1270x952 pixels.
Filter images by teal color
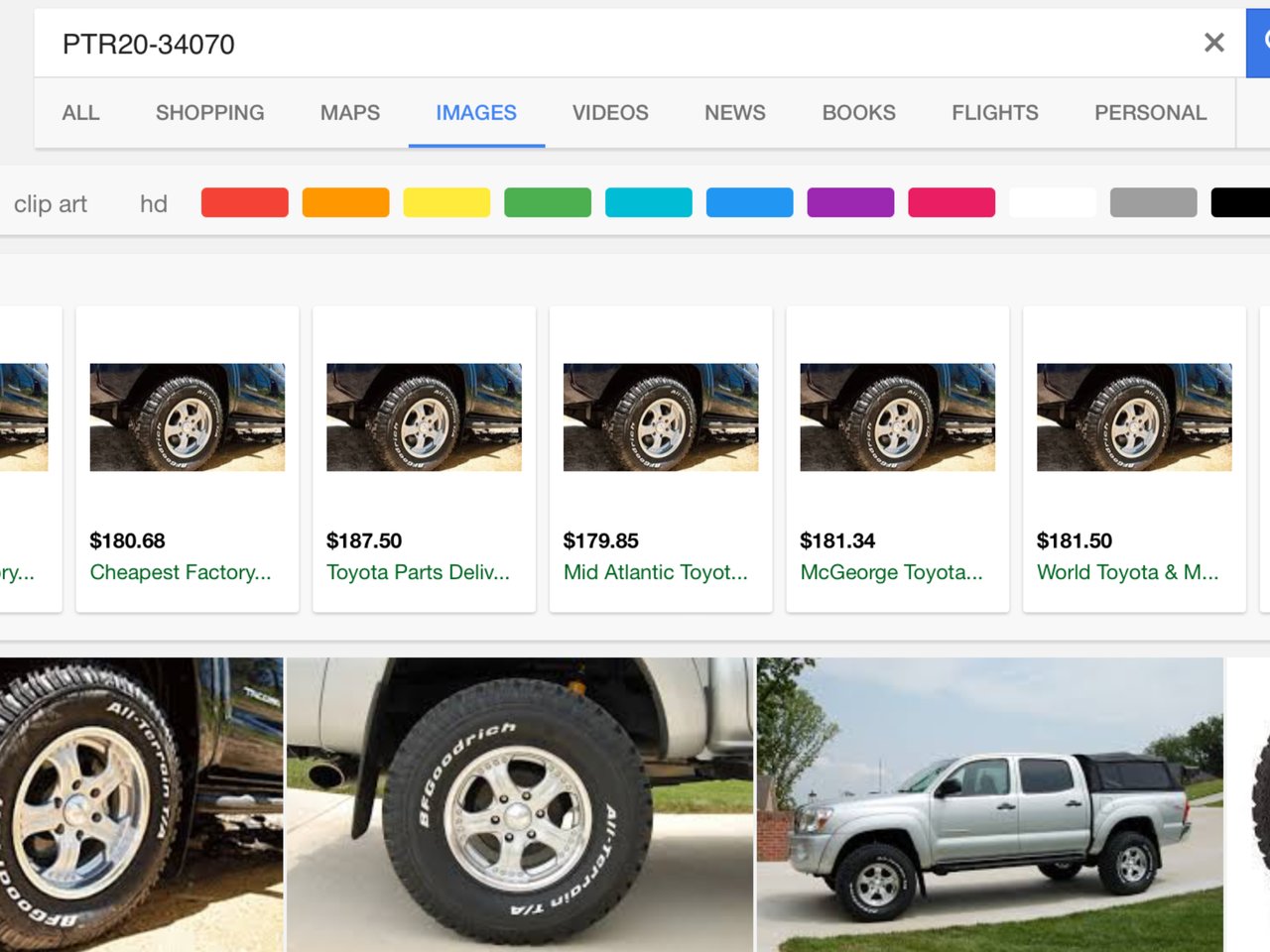[649, 202]
